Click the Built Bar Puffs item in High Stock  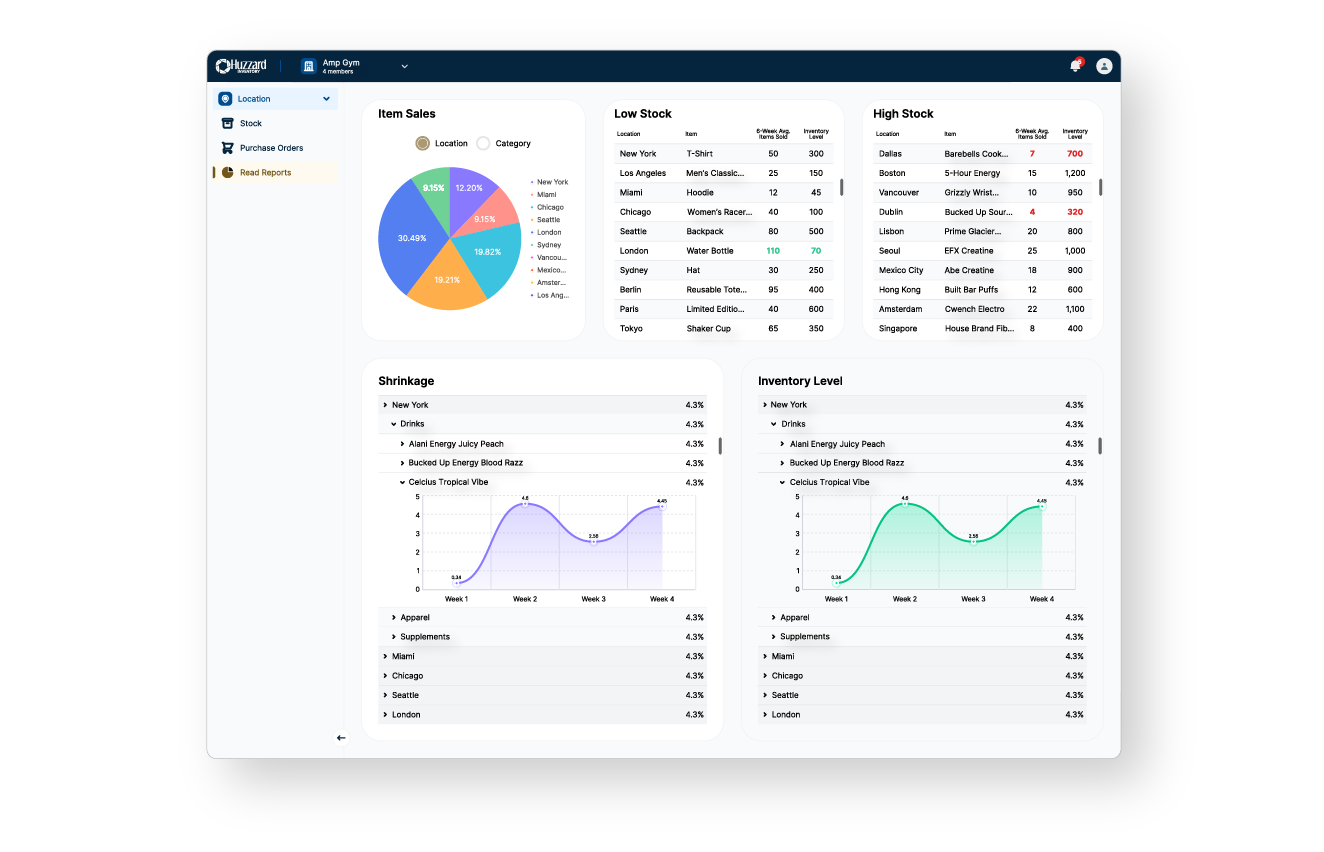[x=972, y=290]
